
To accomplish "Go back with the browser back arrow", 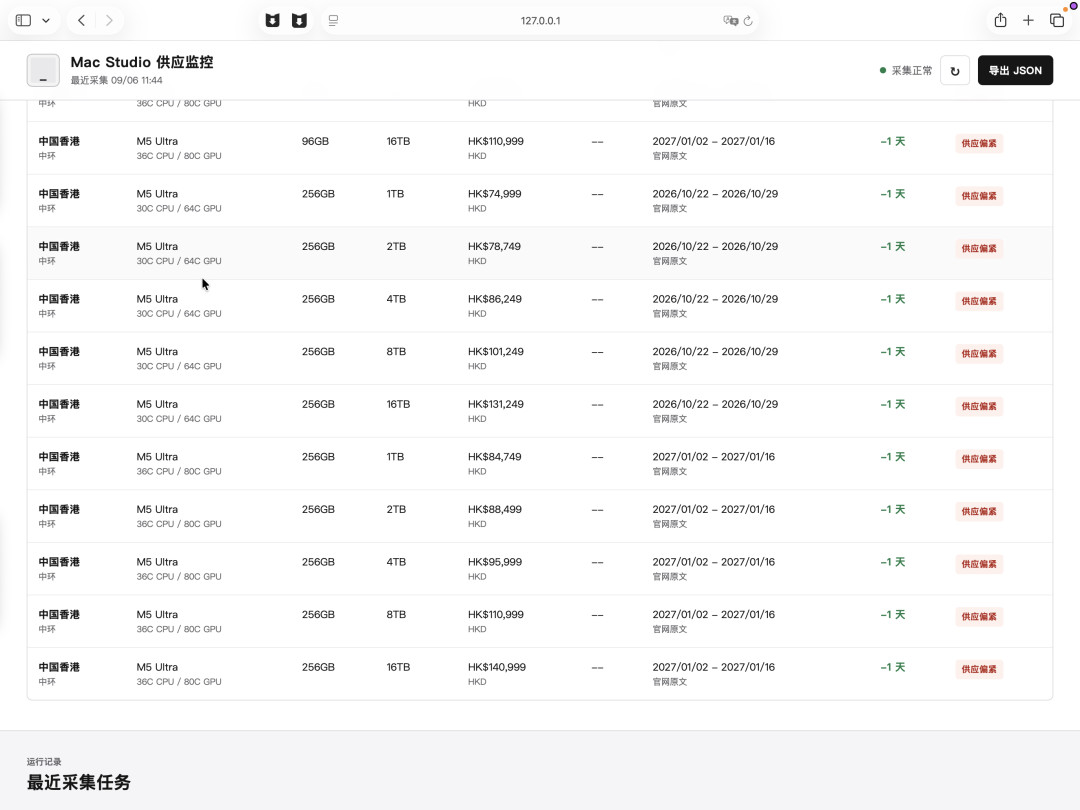I will 81,21.
